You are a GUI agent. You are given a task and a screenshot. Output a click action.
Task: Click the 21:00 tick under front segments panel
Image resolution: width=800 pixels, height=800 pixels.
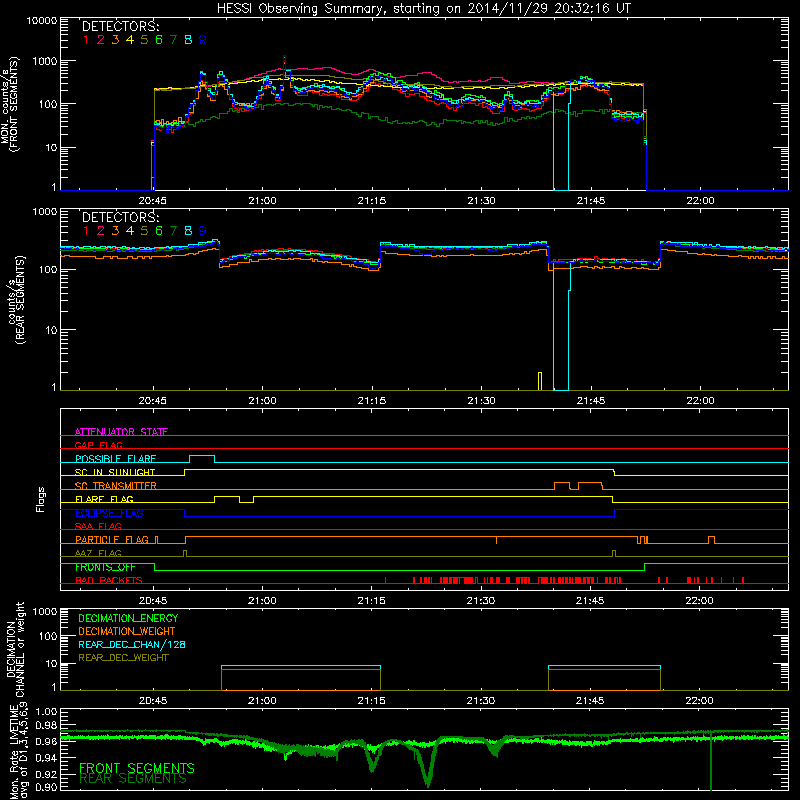(262, 201)
